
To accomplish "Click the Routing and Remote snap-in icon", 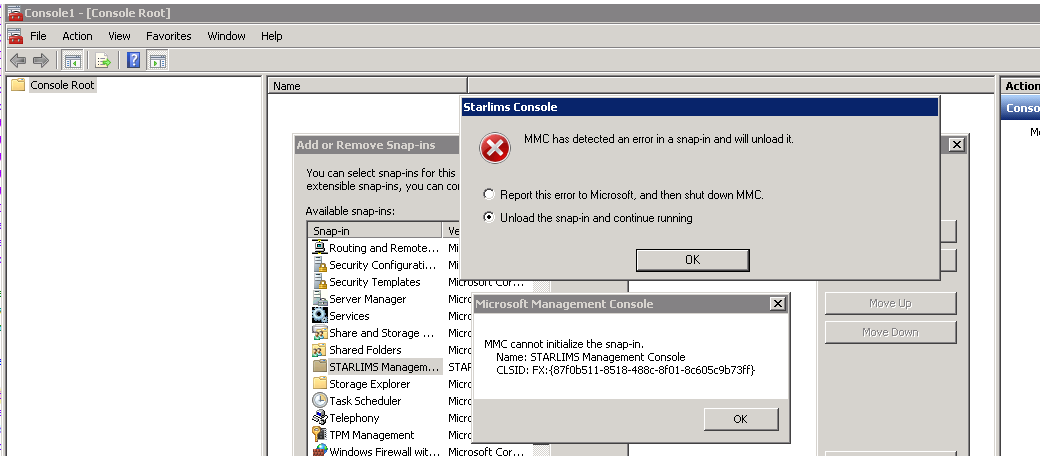I will pyautogui.click(x=320, y=247).
